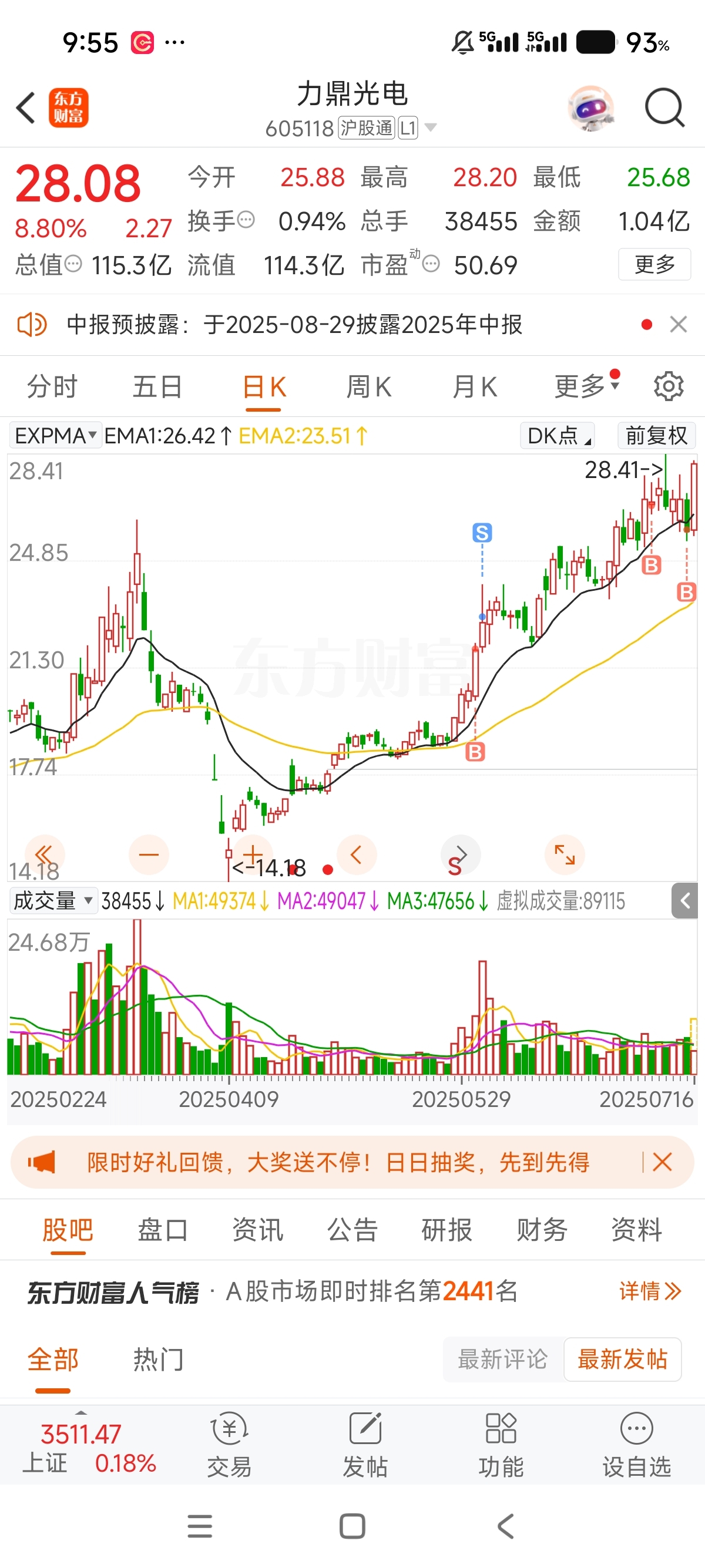Viewport: 705px width, 1568px height.
Task: Open chart settings gear icon
Action: [669, 386]
